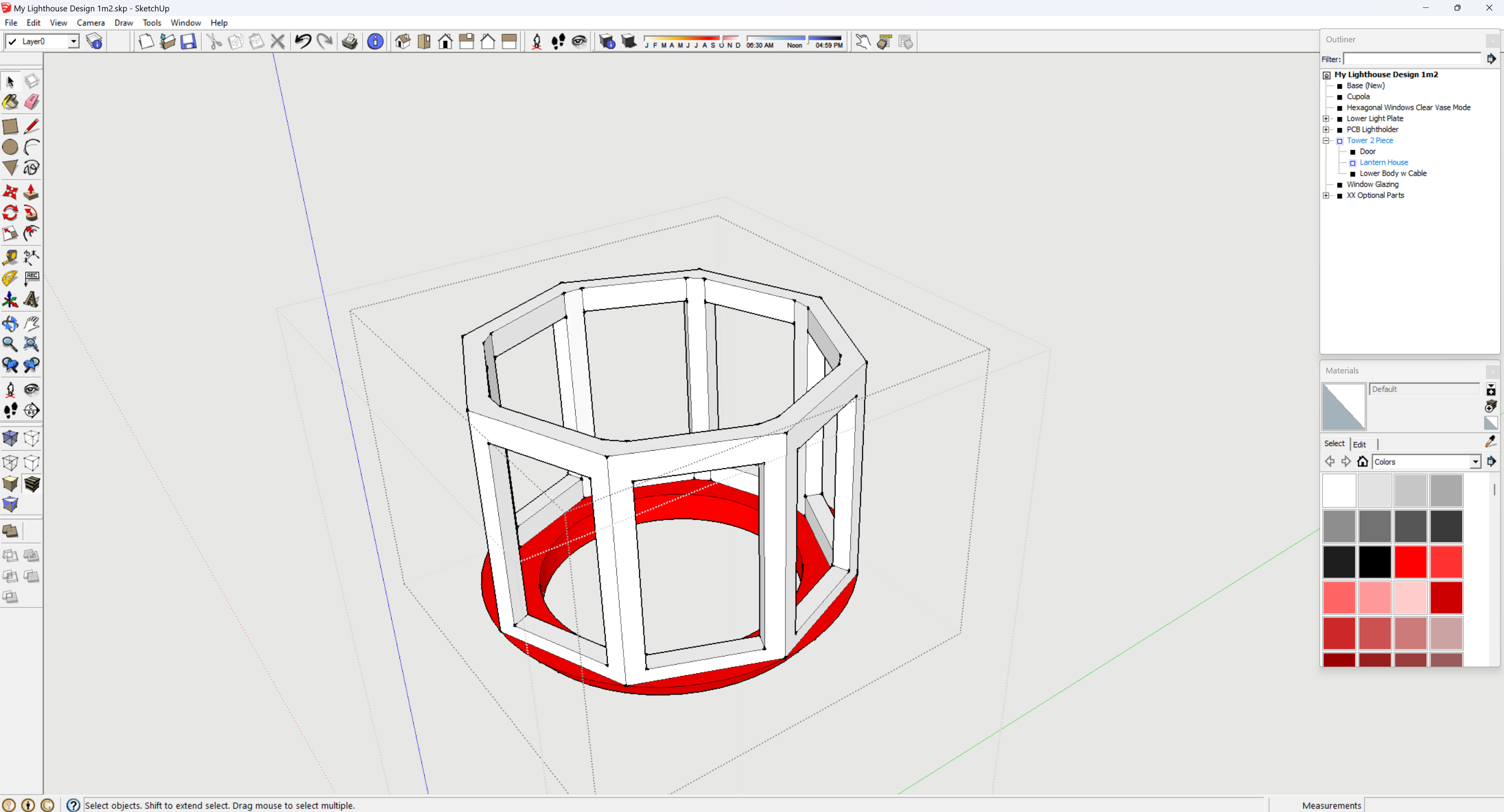Pick the Rectangle drawing tool
Image resolution: width=1504 pixels, height=812 pixels.
(10, 126)
